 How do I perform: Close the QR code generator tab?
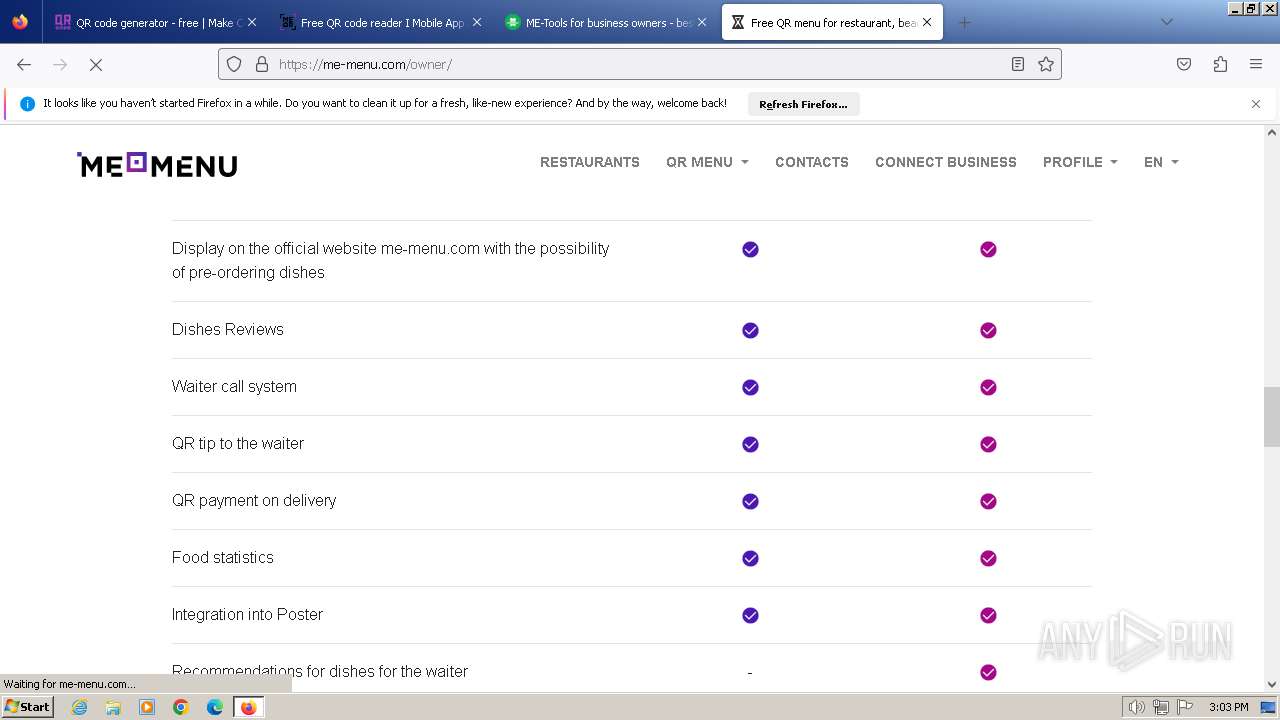point(251,22)
